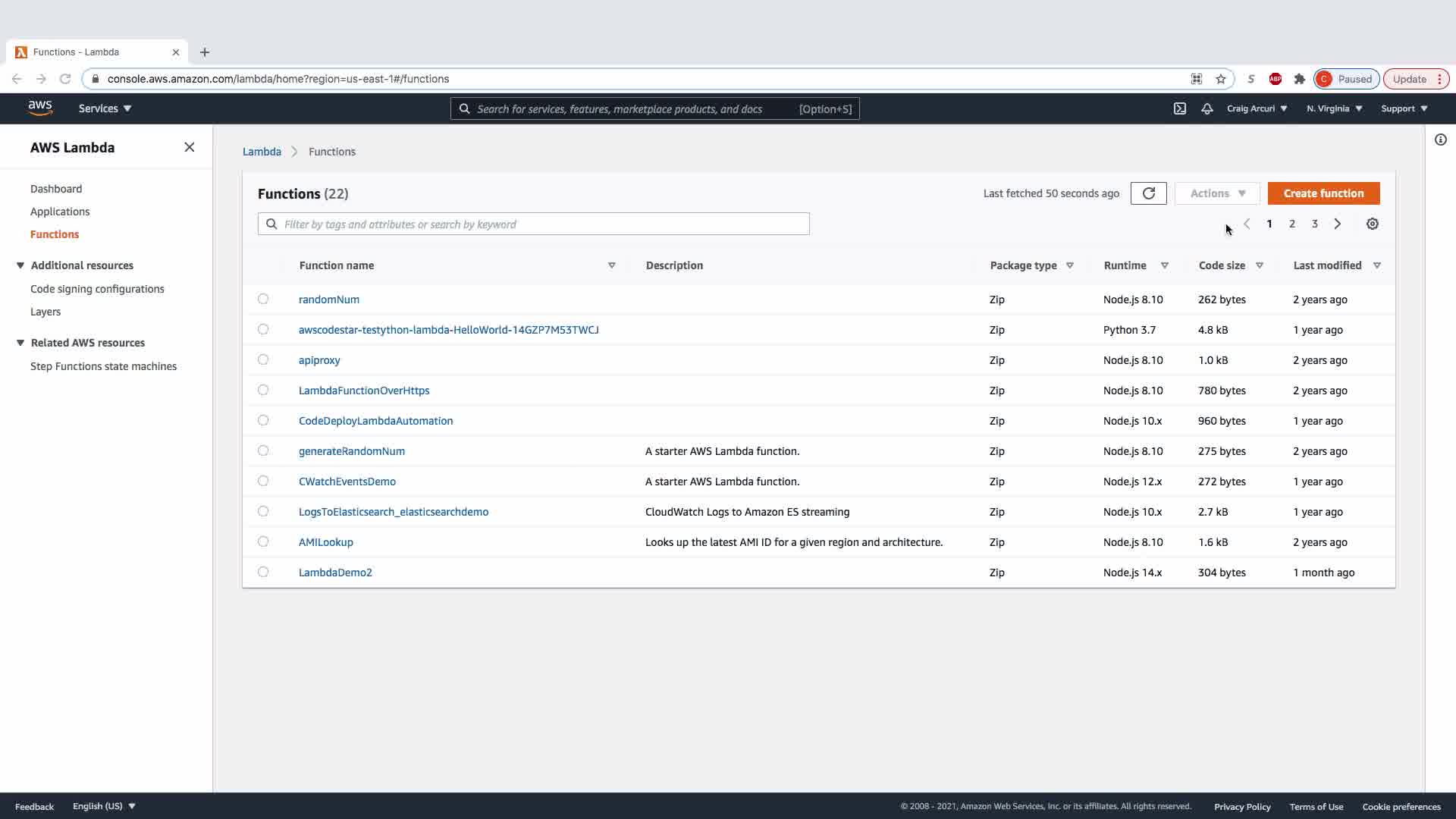Screen dimensions: 1456x819
Task: Open table preferences gear icon
Action: pyautogui.click(x=1372, y=224)
